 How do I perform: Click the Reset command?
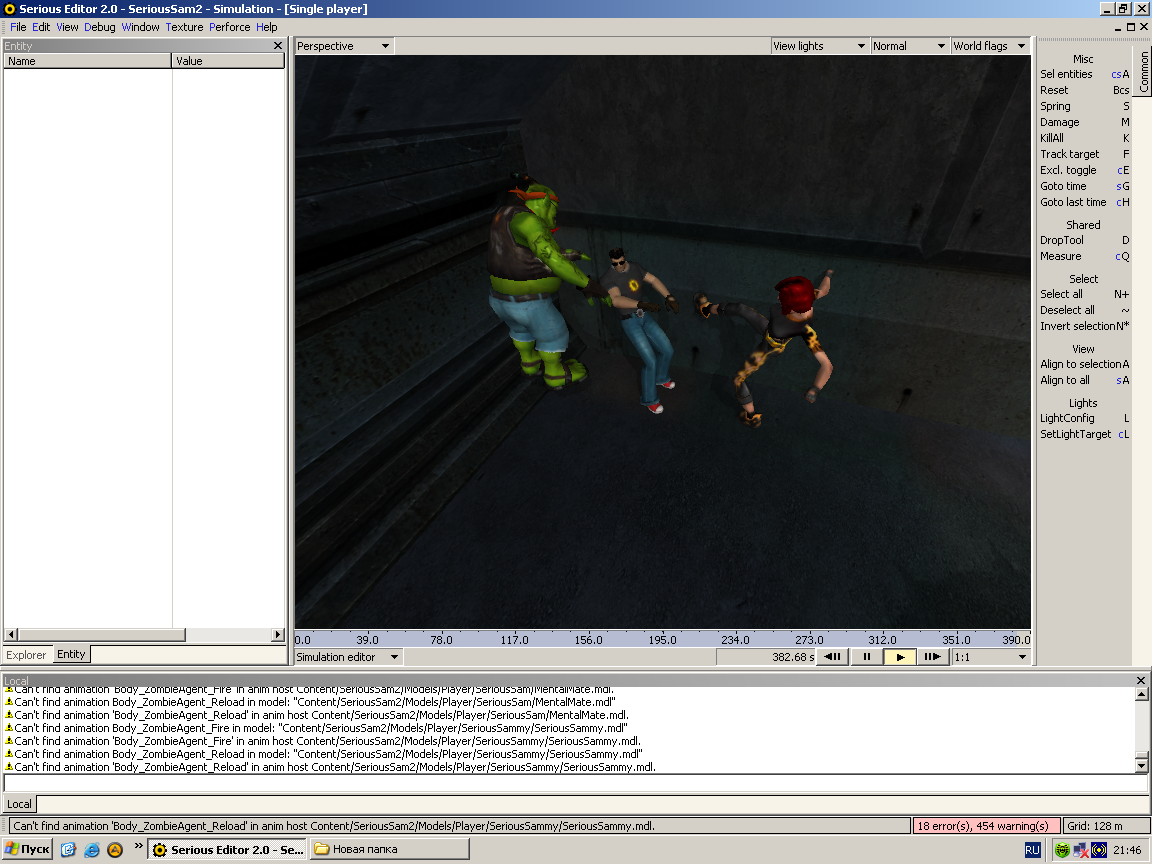click(x=1084, y=90)
